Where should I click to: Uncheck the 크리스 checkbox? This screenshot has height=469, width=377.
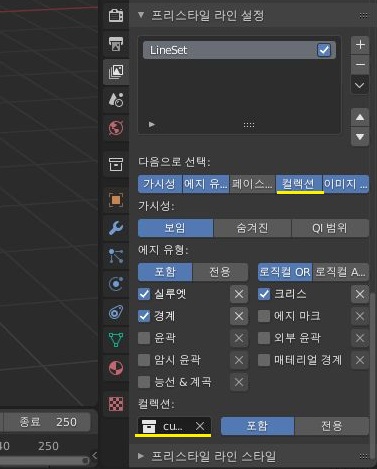coord(264,294)
